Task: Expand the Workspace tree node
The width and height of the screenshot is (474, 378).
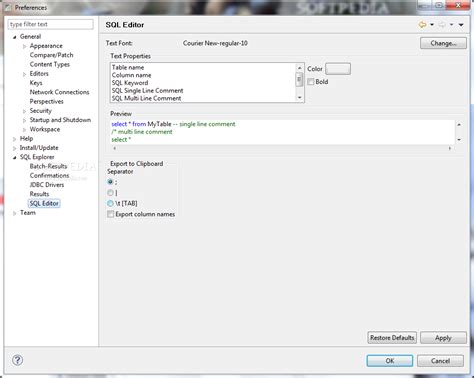Action: 24,129
